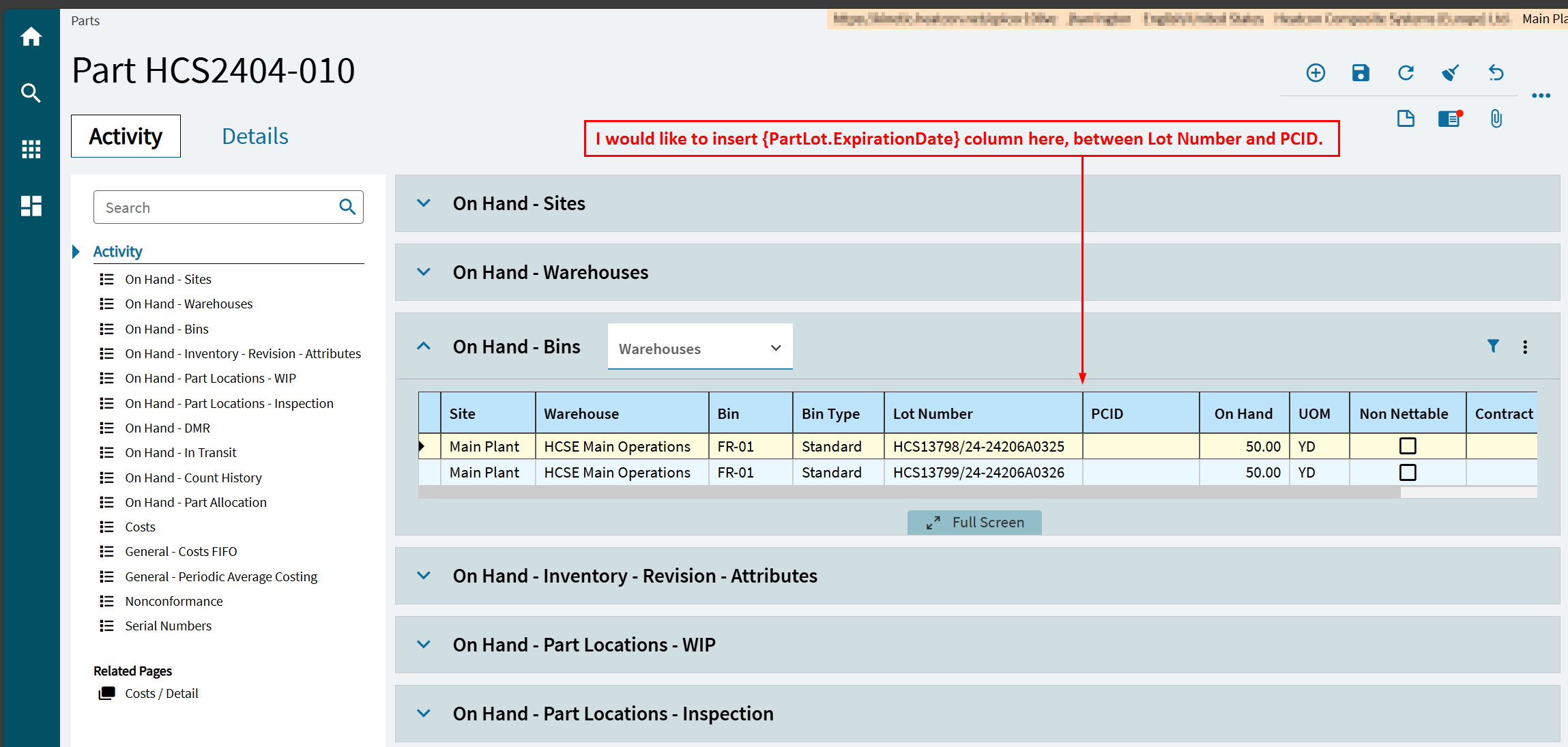Open attachments via the paperclip icon
Image resolution: width=1568 pixels, height=747 pixels.
pos(1496,119)
